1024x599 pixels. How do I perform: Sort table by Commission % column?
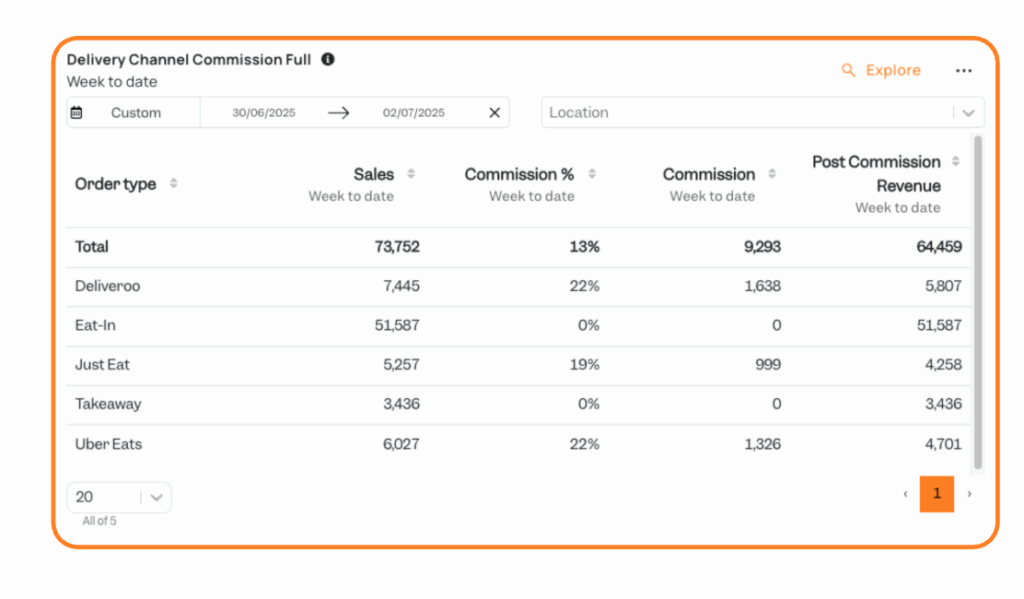tap(592, 175)
